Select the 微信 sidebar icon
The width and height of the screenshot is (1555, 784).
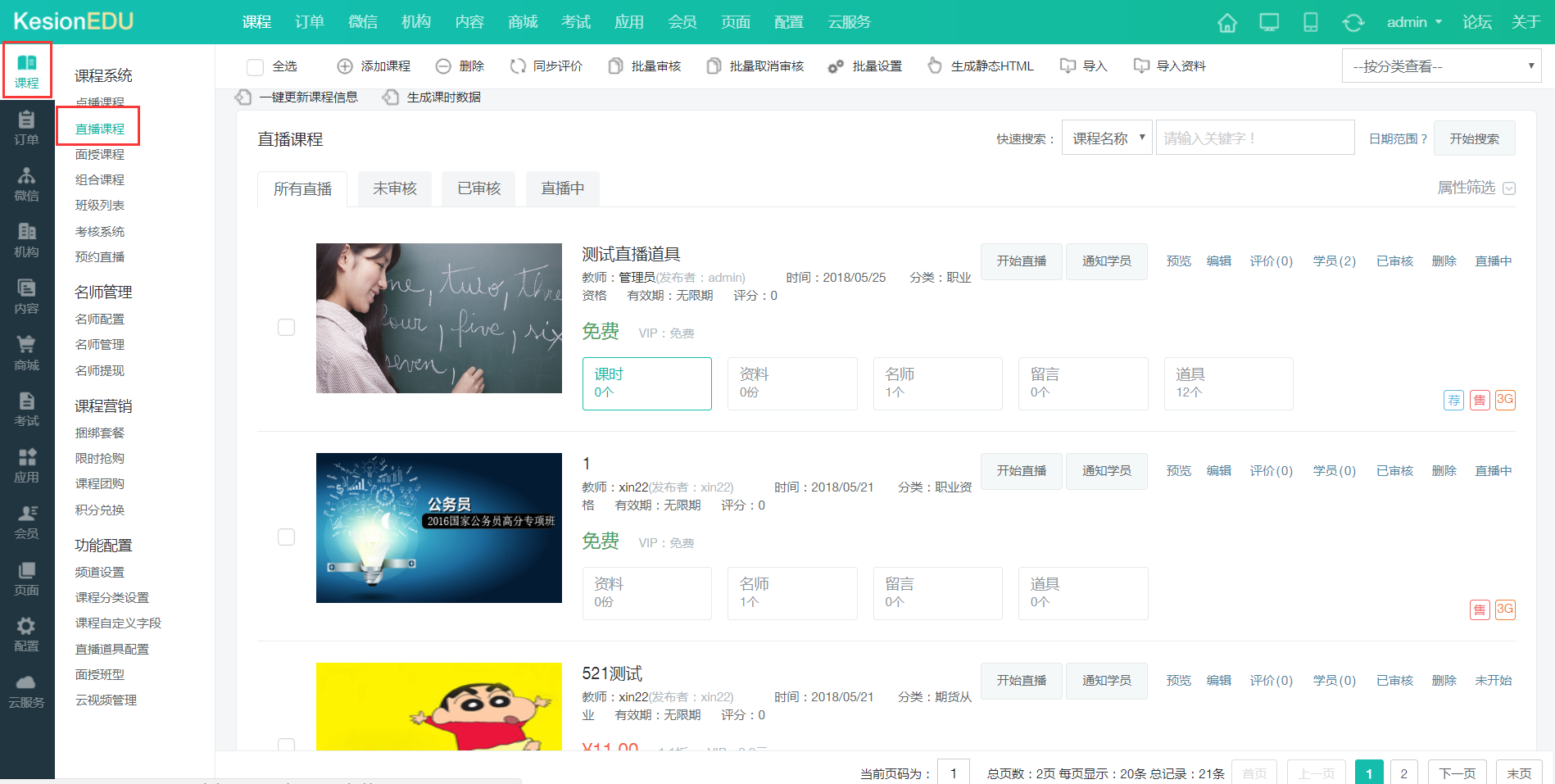pyautogui.click(x=27, y=183)
